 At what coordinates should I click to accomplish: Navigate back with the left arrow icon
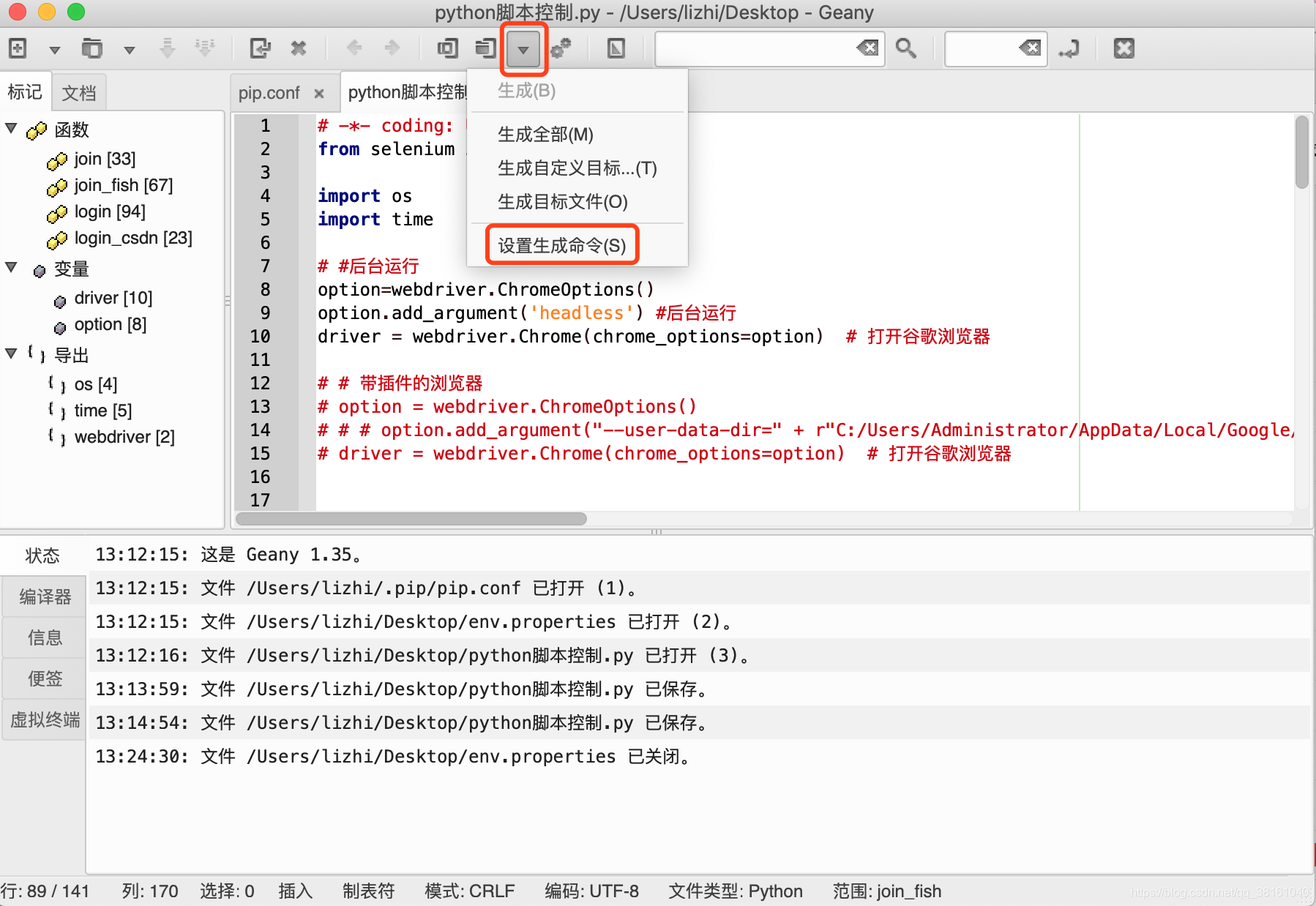[354, 48]
